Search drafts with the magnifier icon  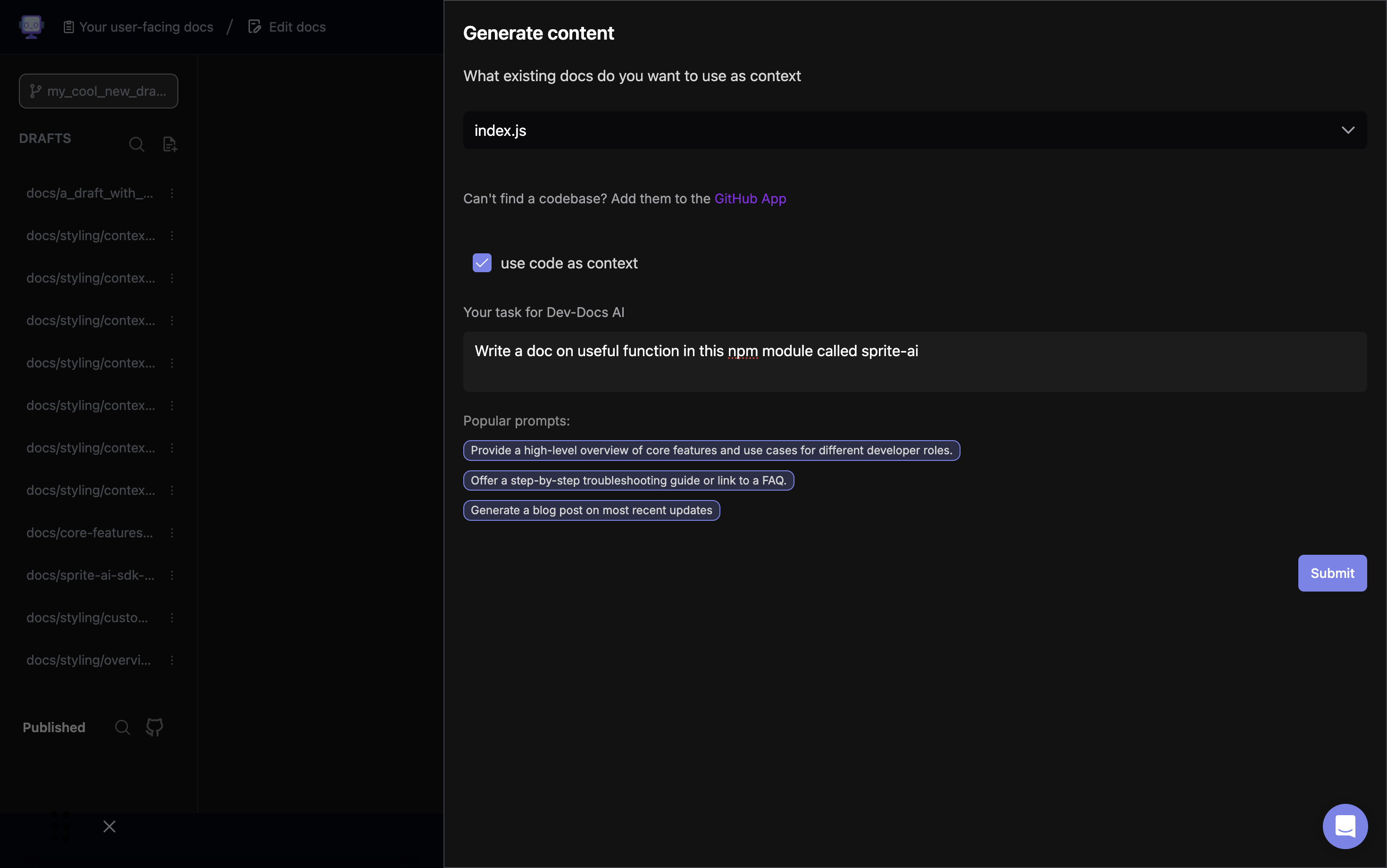pos(137,144)
